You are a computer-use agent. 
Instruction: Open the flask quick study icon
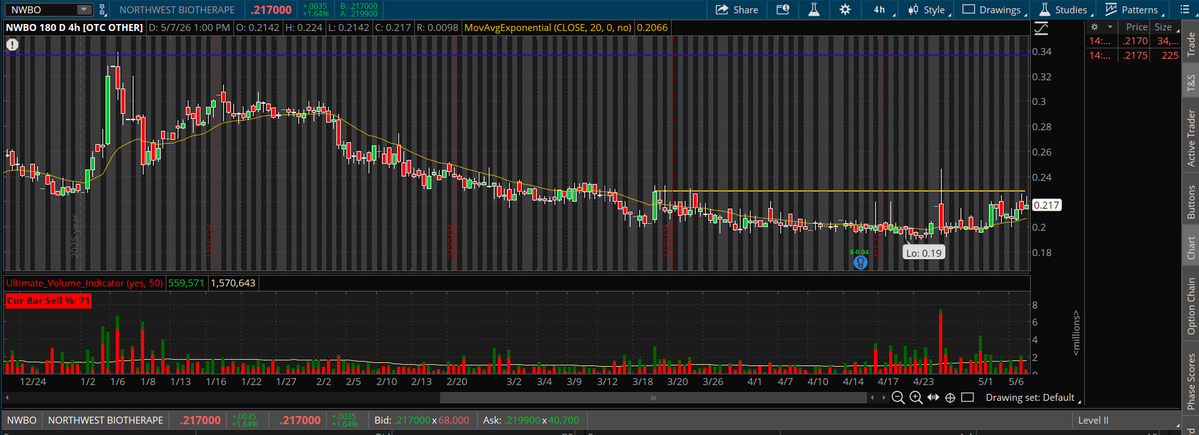[x=814, y=10]
